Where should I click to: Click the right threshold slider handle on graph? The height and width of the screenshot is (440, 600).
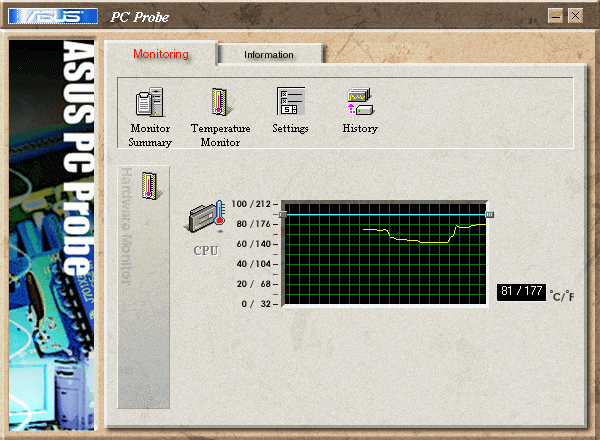489,215
